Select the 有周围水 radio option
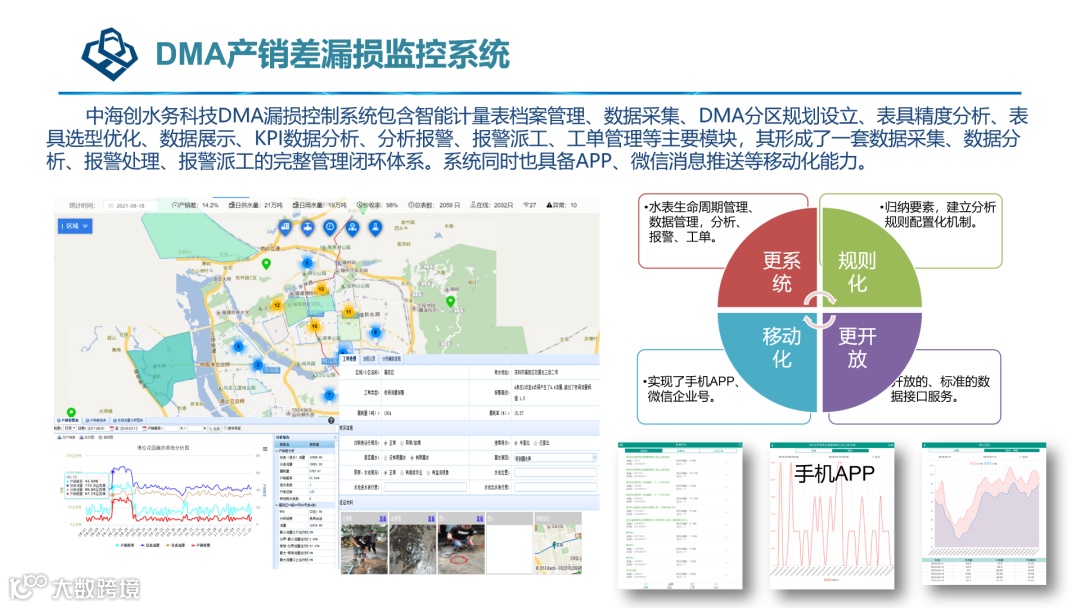 click(x=412, y=458)
